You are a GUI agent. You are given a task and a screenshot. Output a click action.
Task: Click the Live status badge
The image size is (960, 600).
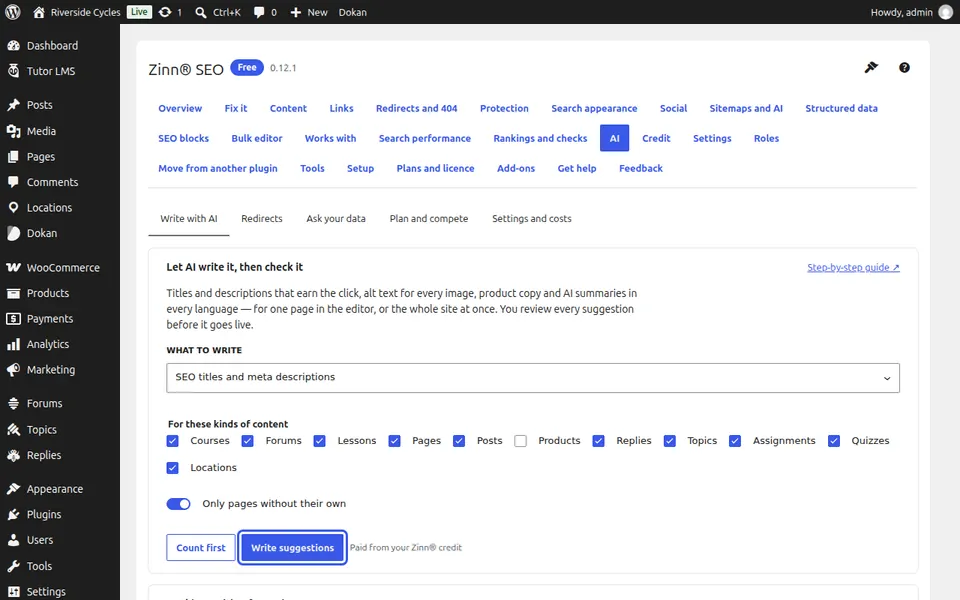point(139,12)
